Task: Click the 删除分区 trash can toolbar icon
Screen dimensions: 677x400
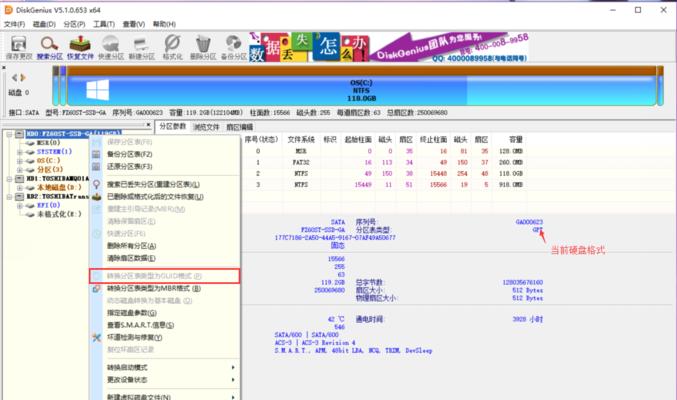Action: 202,44
